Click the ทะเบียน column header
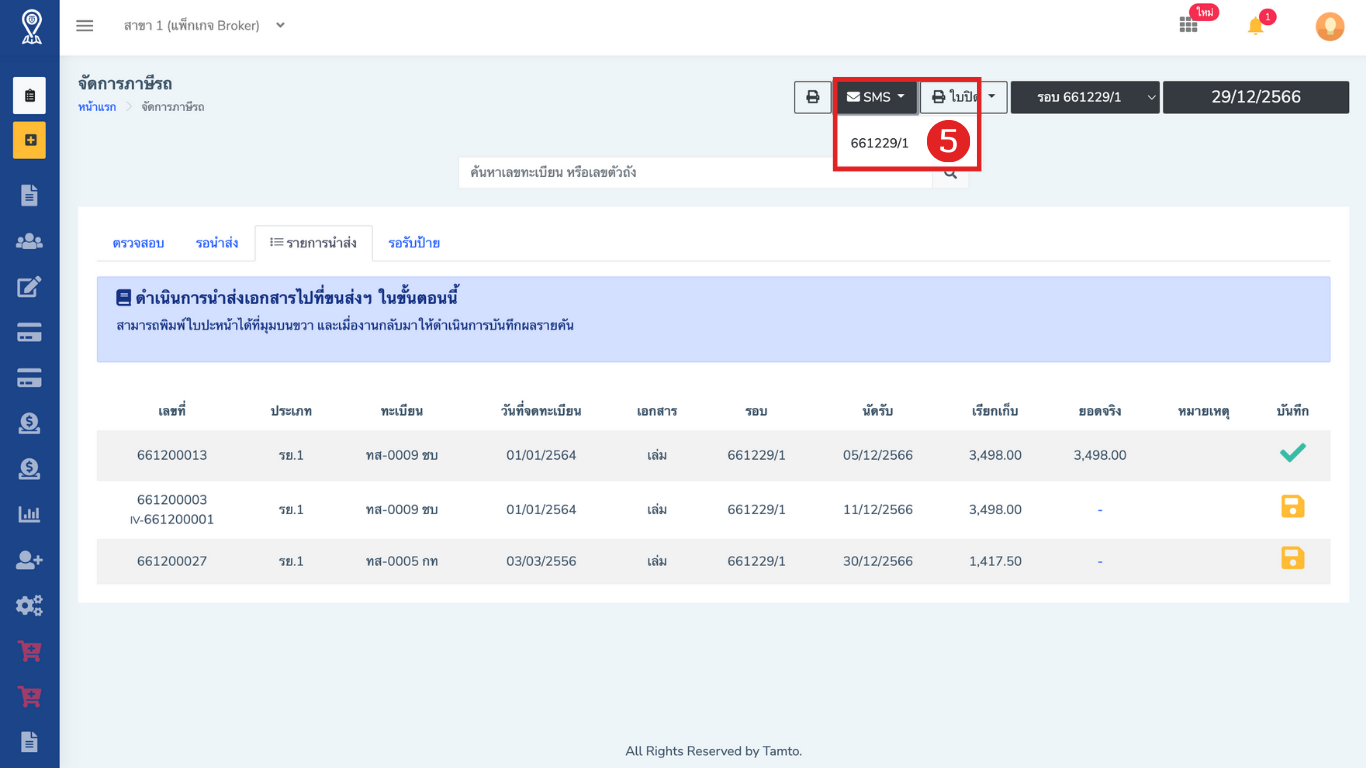The image size is (1366, 768). point(402,411)
